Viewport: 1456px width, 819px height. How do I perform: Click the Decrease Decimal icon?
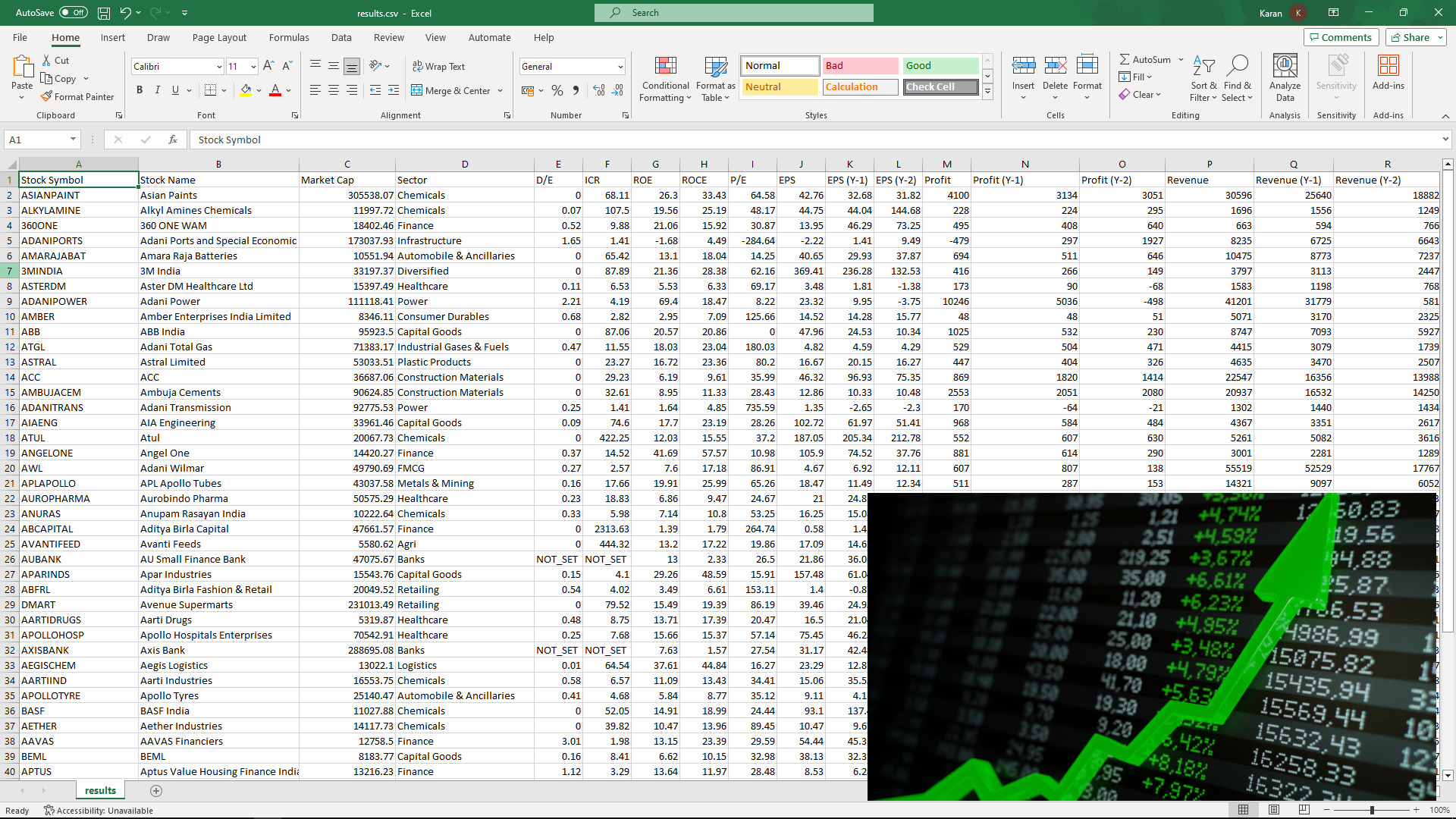point(618,90)
